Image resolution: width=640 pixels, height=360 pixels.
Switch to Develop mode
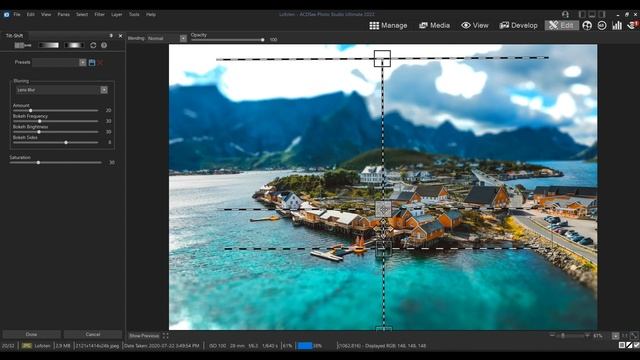tap(518, 25)
